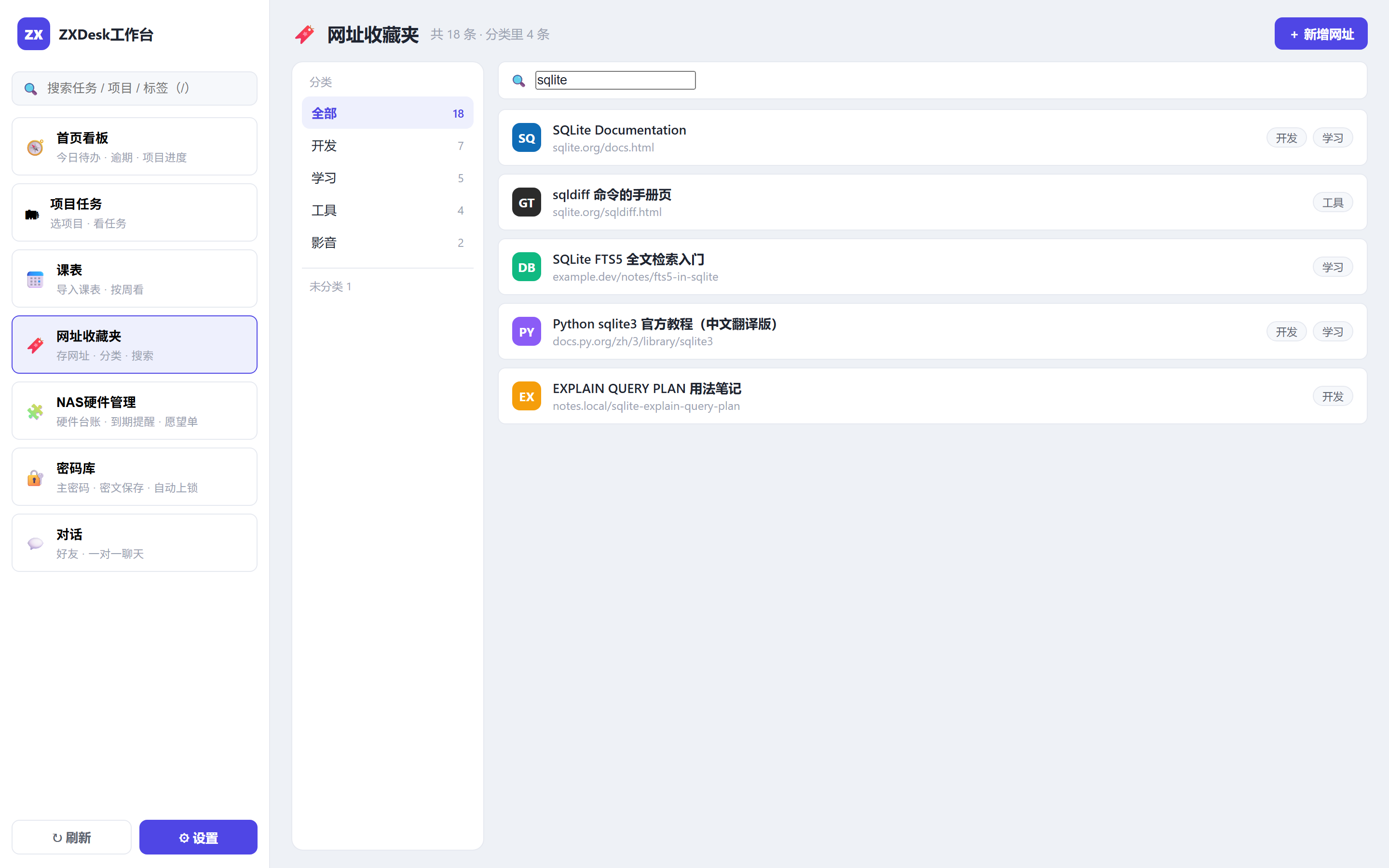Click the compass icon for 首页看板
The height and width of the screenshot is (868, 1389).
pyautogui.click(x=35, y=148)
